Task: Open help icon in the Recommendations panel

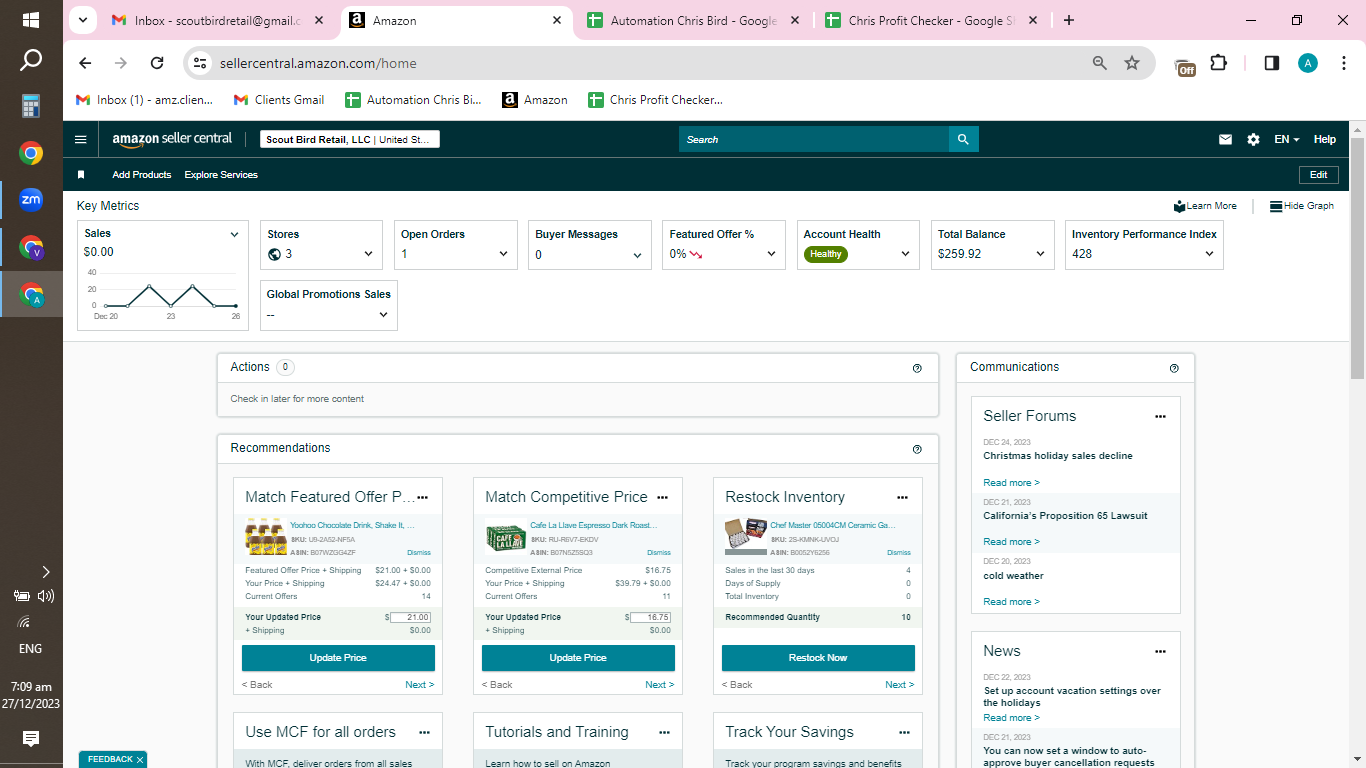Action: 917,449
